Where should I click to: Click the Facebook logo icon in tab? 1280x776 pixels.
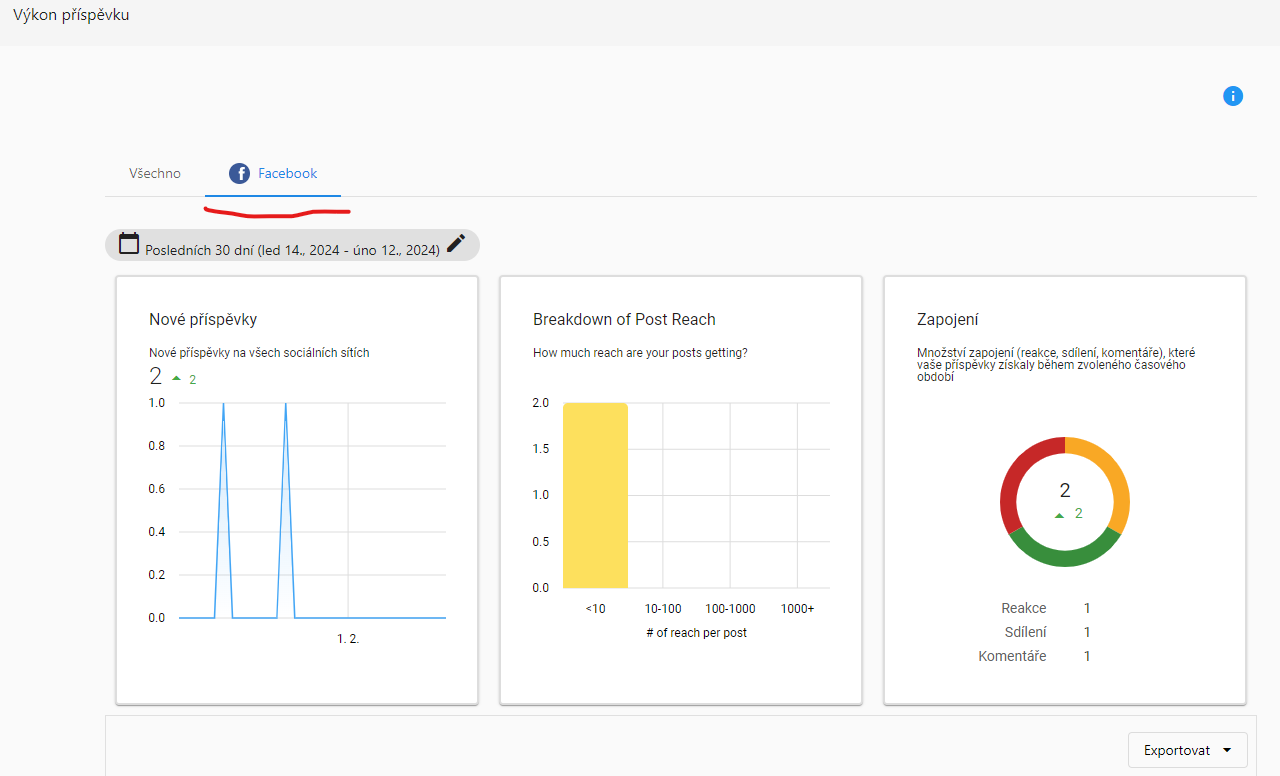tap(239, 174)
